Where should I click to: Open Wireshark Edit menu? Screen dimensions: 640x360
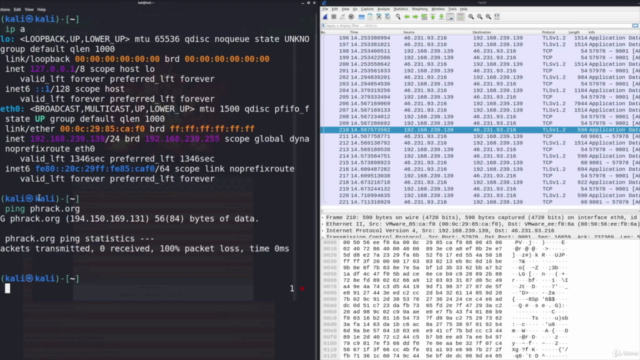tap(335, 9)
